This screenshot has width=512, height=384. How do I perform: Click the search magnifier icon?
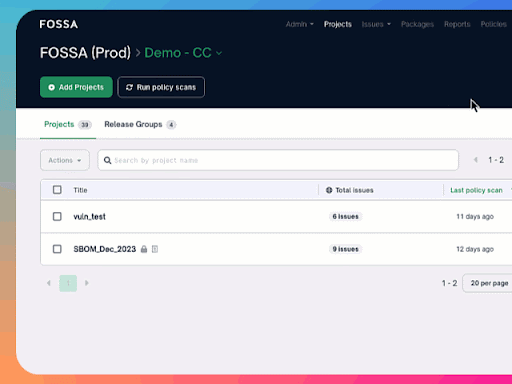[x=107, y=160]
